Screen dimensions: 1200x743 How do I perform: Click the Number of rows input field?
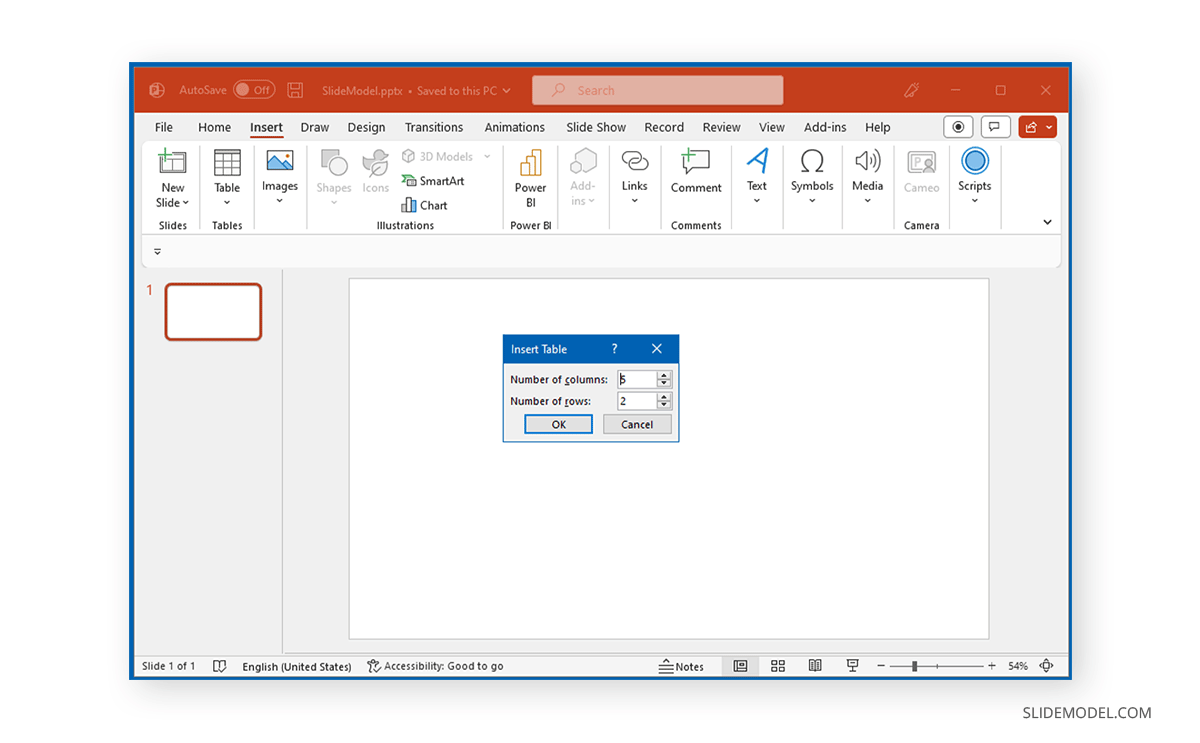click(x=637, y=401)
